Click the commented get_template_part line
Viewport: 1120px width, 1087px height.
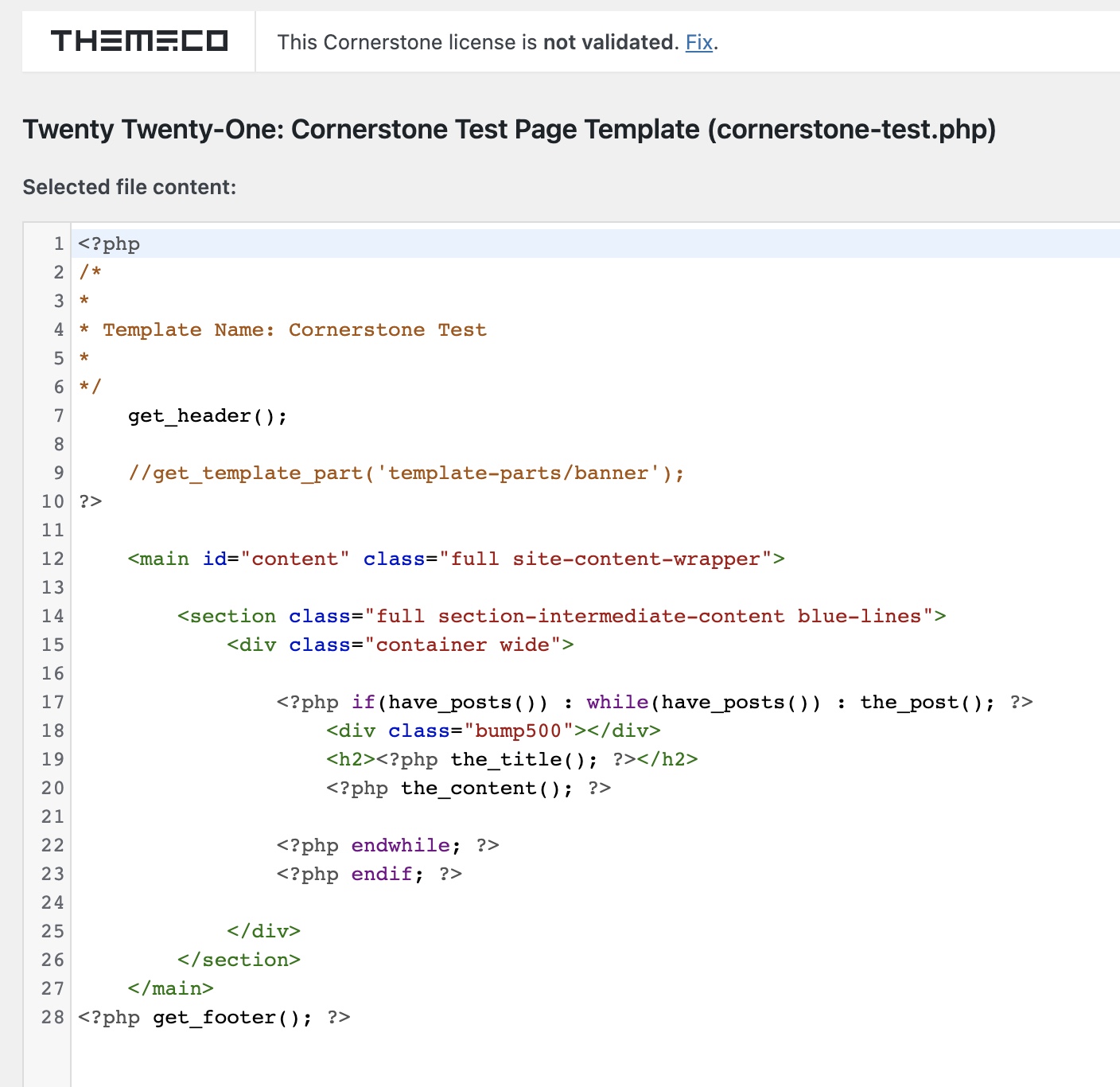pos(406,473)
